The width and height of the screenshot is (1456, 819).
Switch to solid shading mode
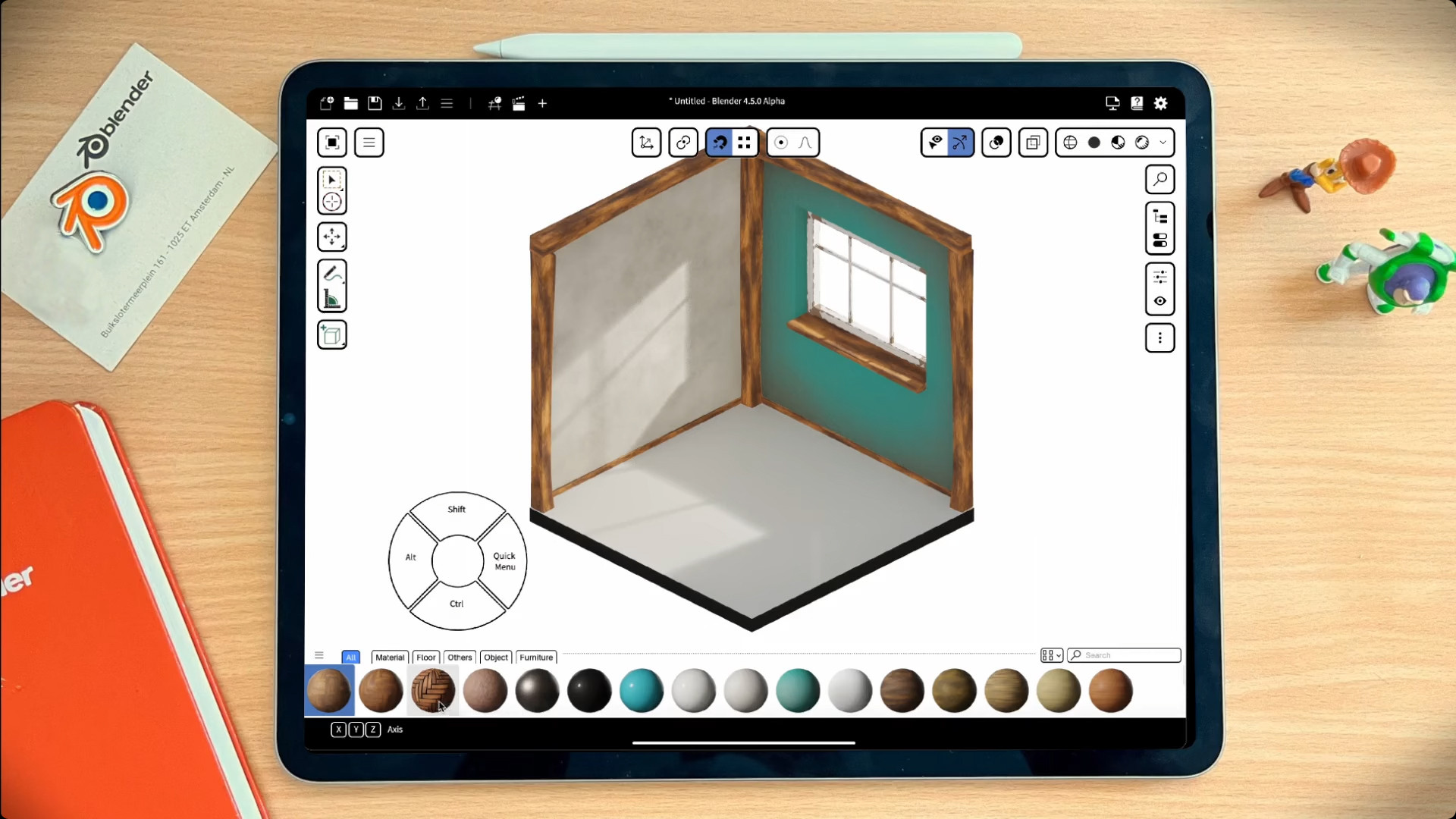[x=1094, y=143]
